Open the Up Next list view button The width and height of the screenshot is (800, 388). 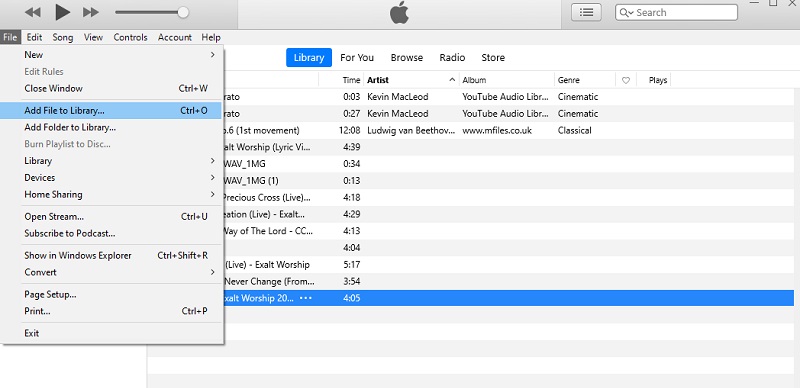[x=586, y=12]
